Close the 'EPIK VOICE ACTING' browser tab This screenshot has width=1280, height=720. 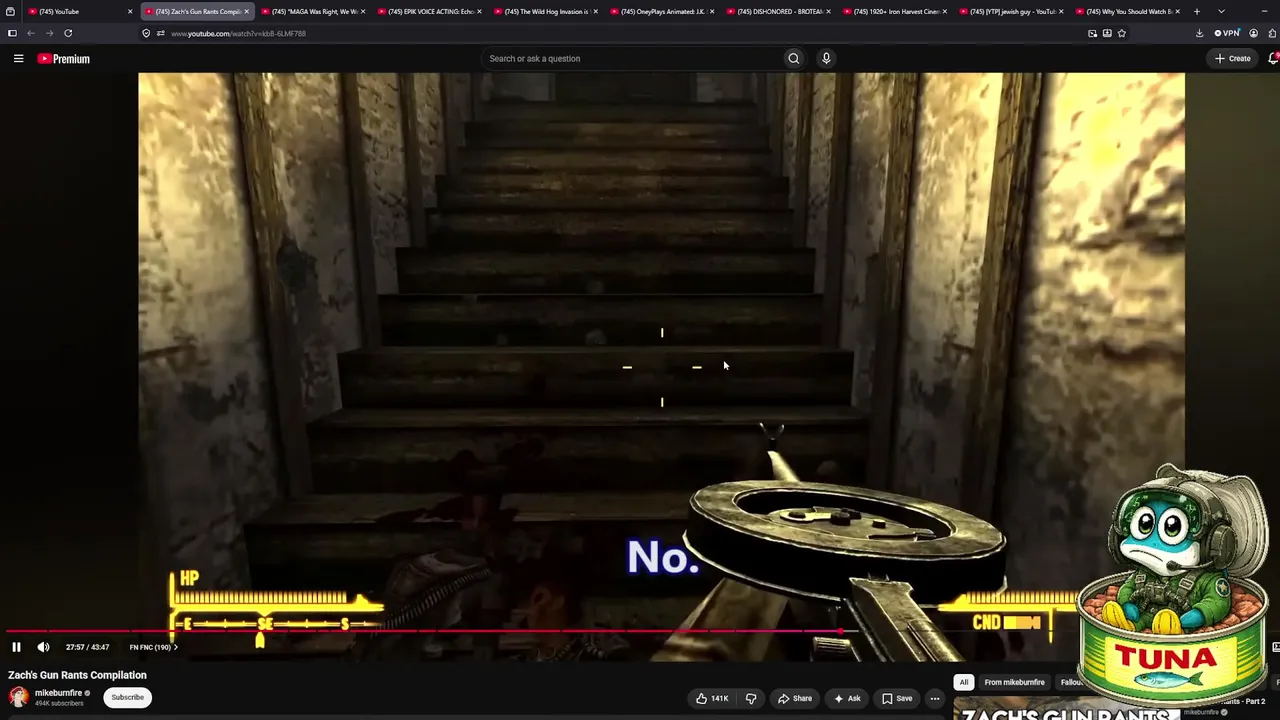click(479, 11)
